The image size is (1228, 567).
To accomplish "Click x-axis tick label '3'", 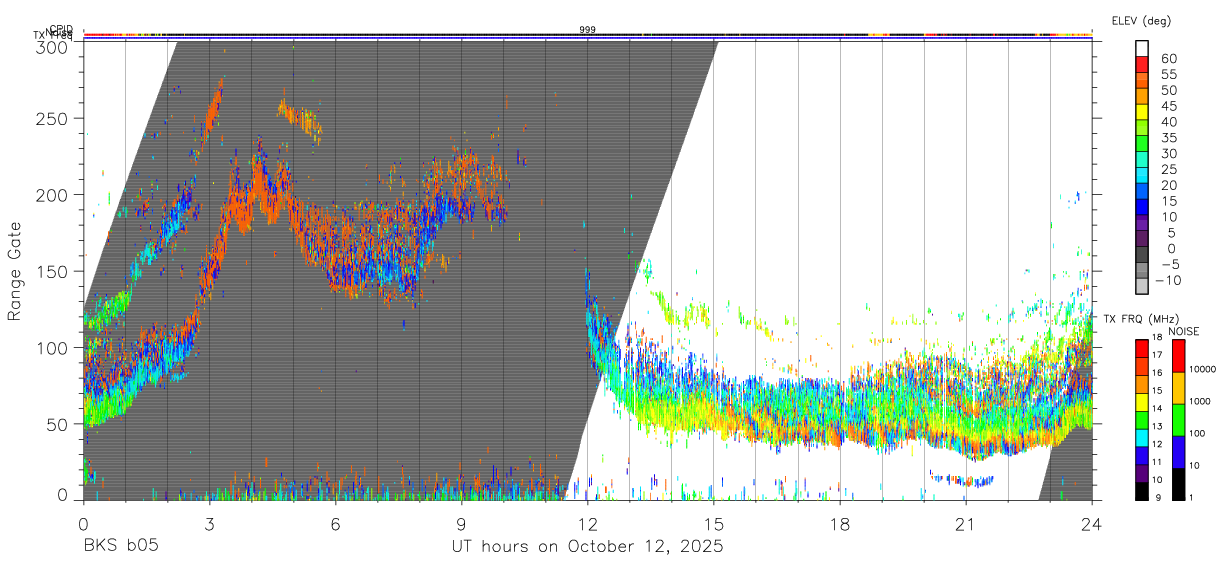I will tap(209, 523).
